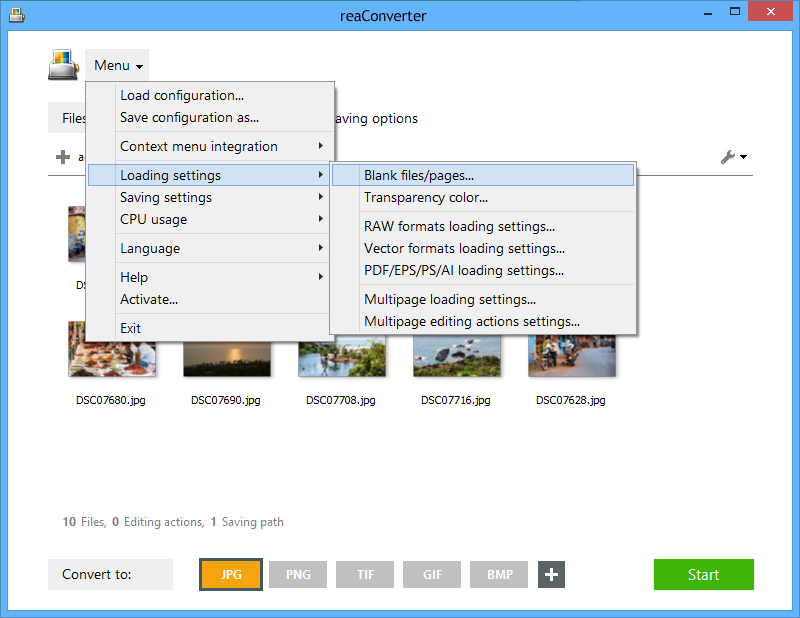This screenshot has height=618, width=800.
Task: Click the DSC07708.jpg file name
Action: [341, 400]
